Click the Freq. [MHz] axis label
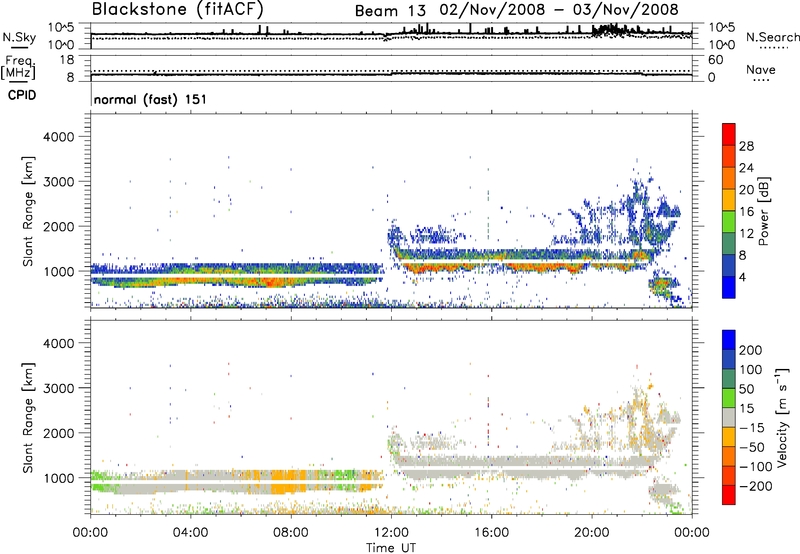 (x=18, y=67)
